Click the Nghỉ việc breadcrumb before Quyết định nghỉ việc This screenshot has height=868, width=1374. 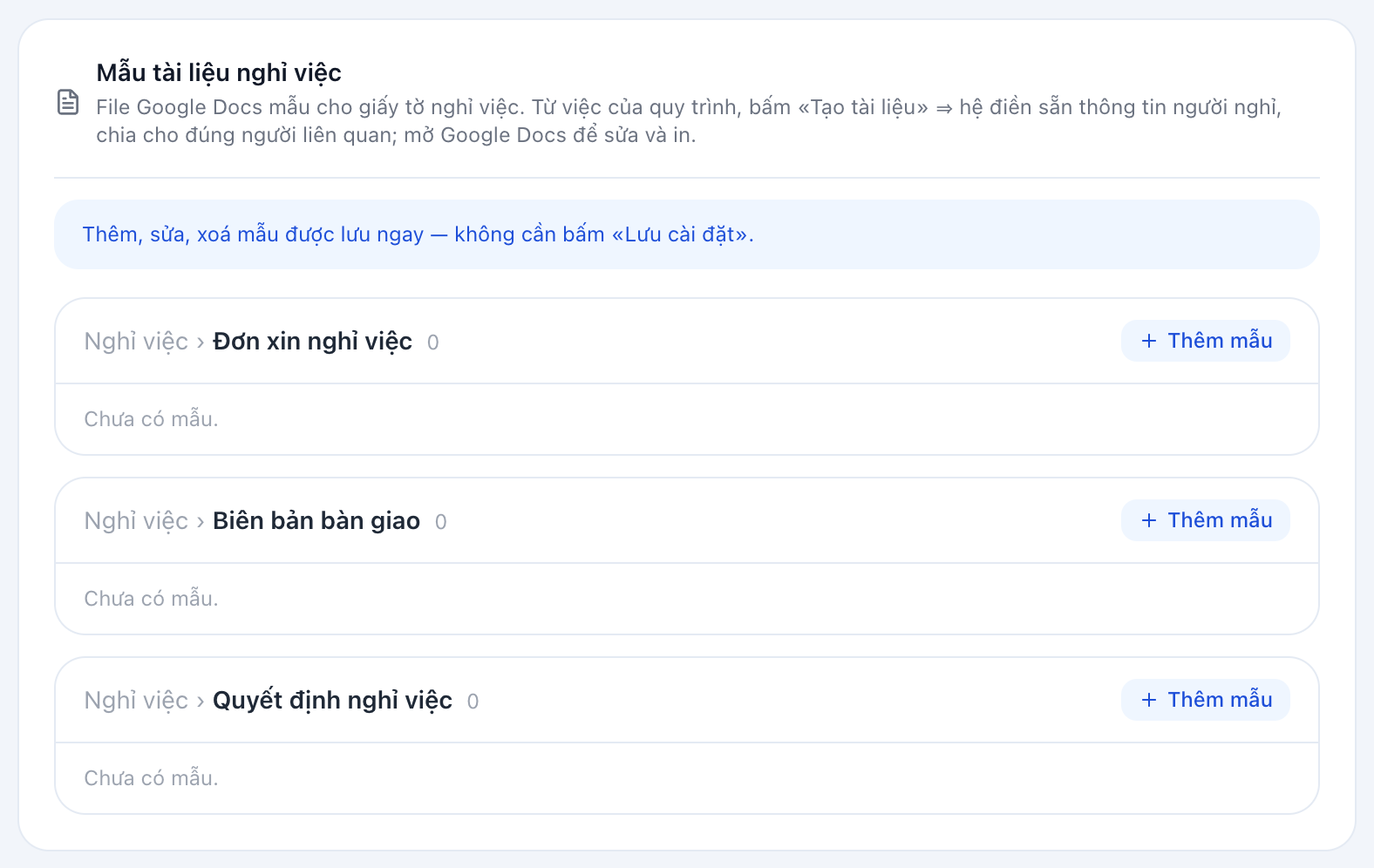point(136,701)
